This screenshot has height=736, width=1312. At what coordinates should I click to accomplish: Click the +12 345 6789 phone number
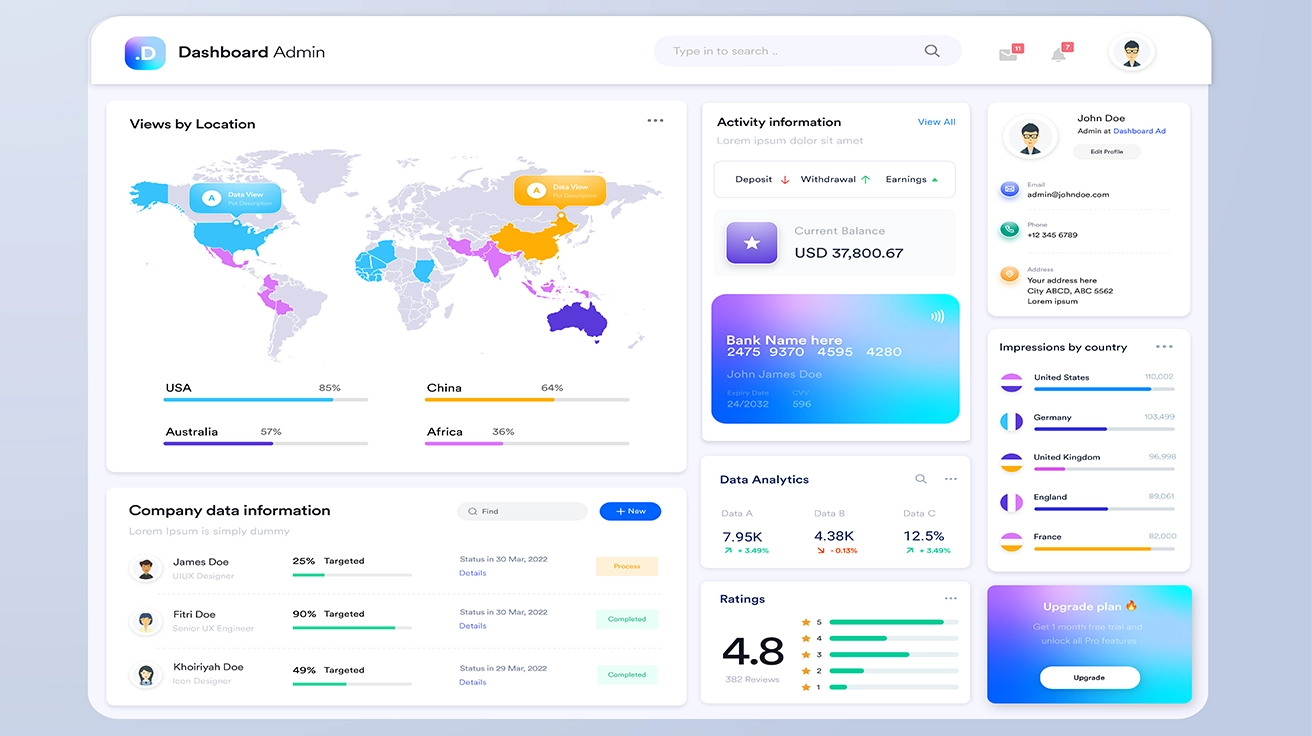click(1052, 235)
